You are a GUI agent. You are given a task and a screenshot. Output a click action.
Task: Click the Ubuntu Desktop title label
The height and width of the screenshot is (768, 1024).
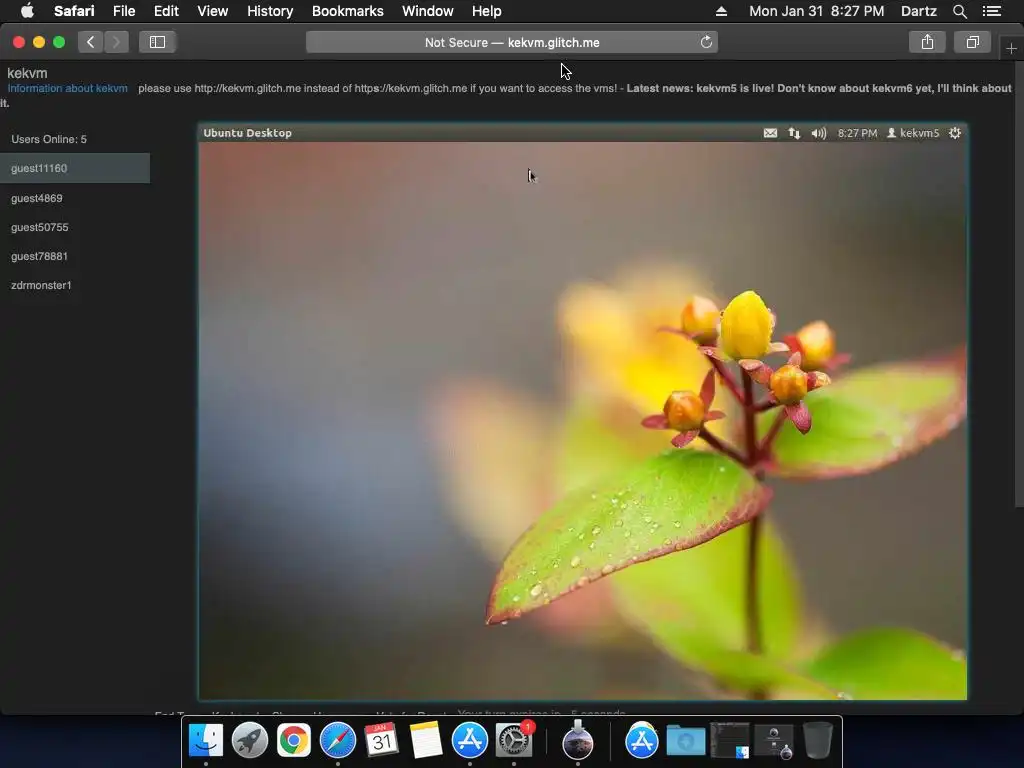coord(248,133)
